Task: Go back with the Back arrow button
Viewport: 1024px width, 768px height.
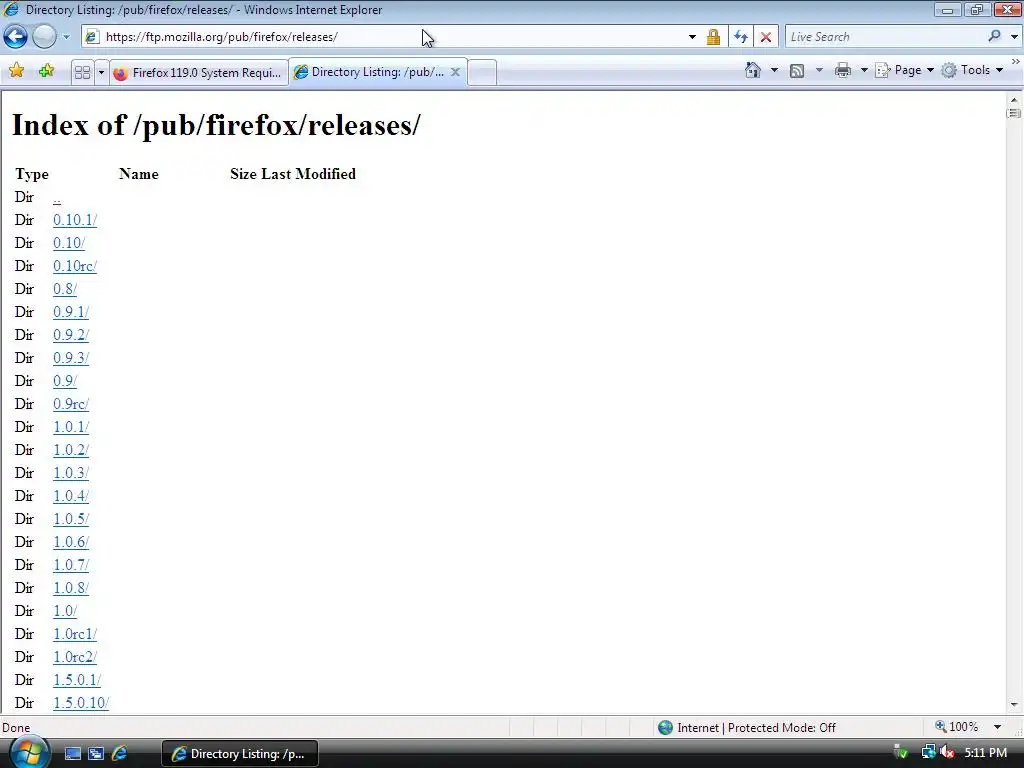Action: coord(16,37)
